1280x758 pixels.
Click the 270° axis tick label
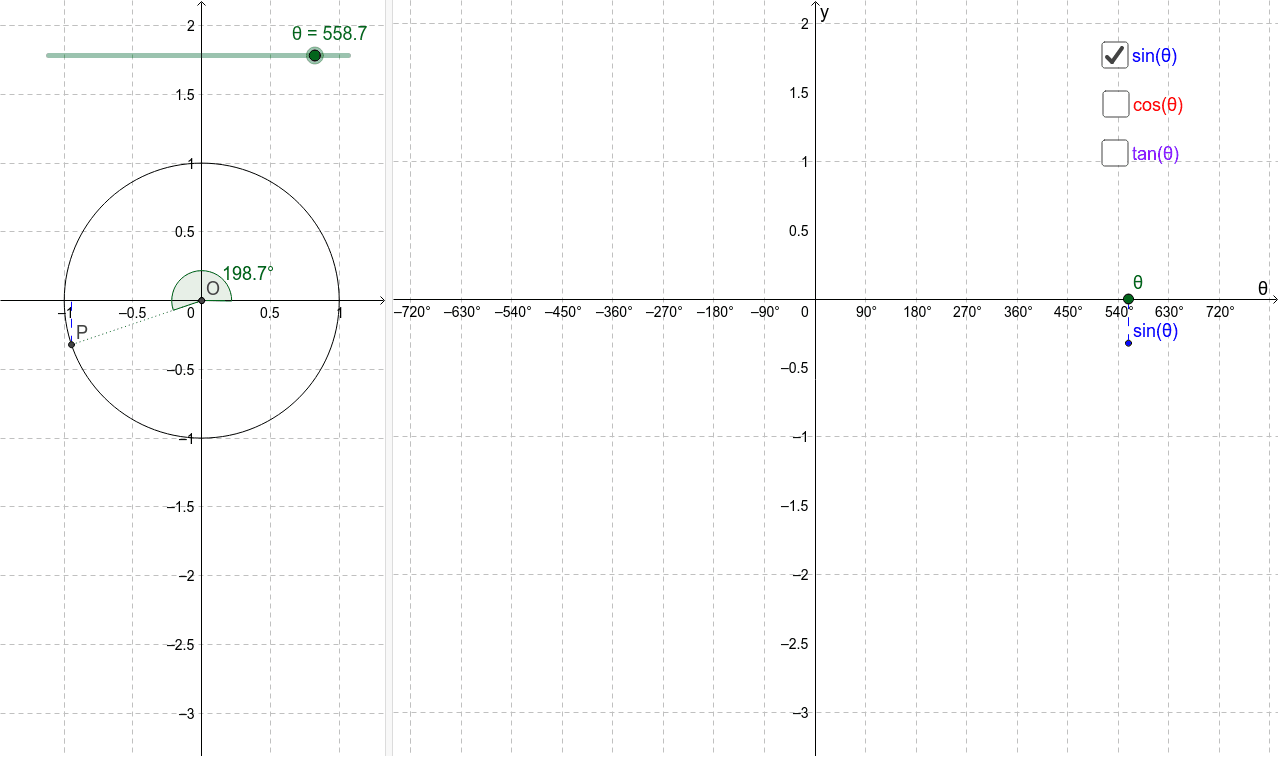click(x=967, y=312)
